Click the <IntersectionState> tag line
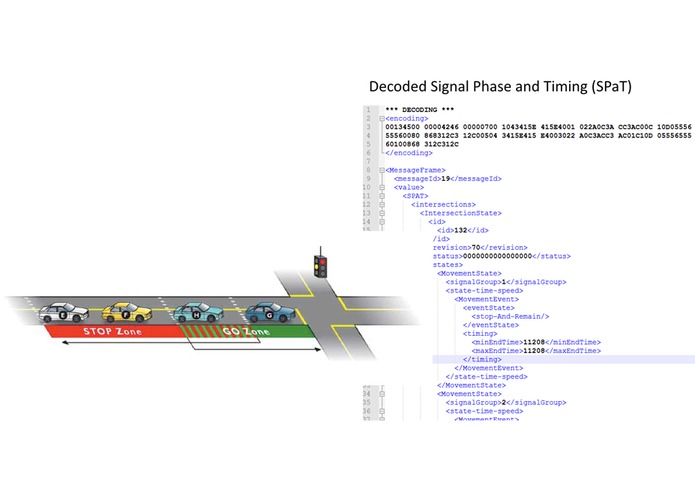Screen dimensions: 695x494 461,213
